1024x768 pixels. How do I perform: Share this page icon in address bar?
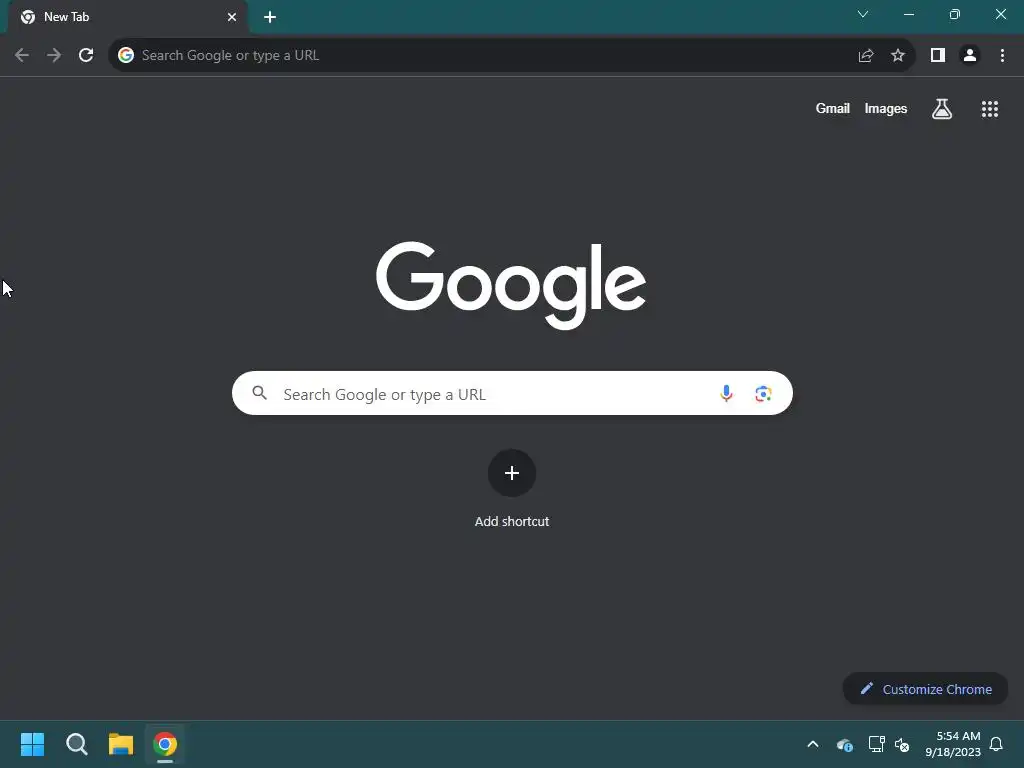tap(866, 56)
